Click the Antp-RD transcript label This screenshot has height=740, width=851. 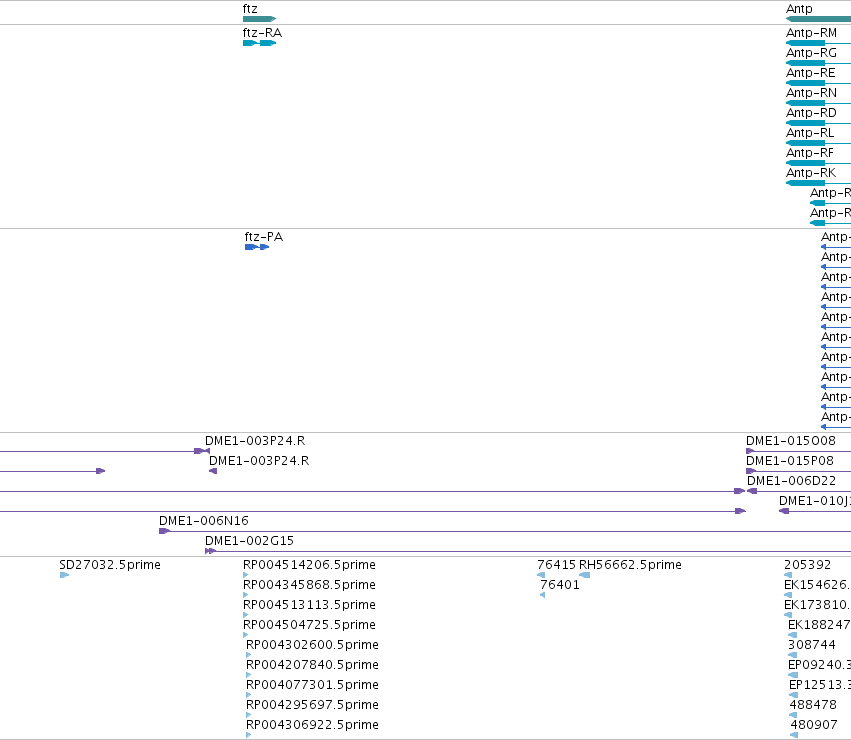pos(811,113)
